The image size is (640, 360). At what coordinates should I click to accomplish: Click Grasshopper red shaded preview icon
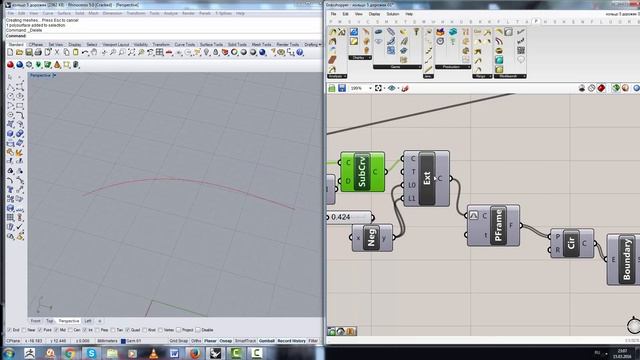[x=601, y=88]
